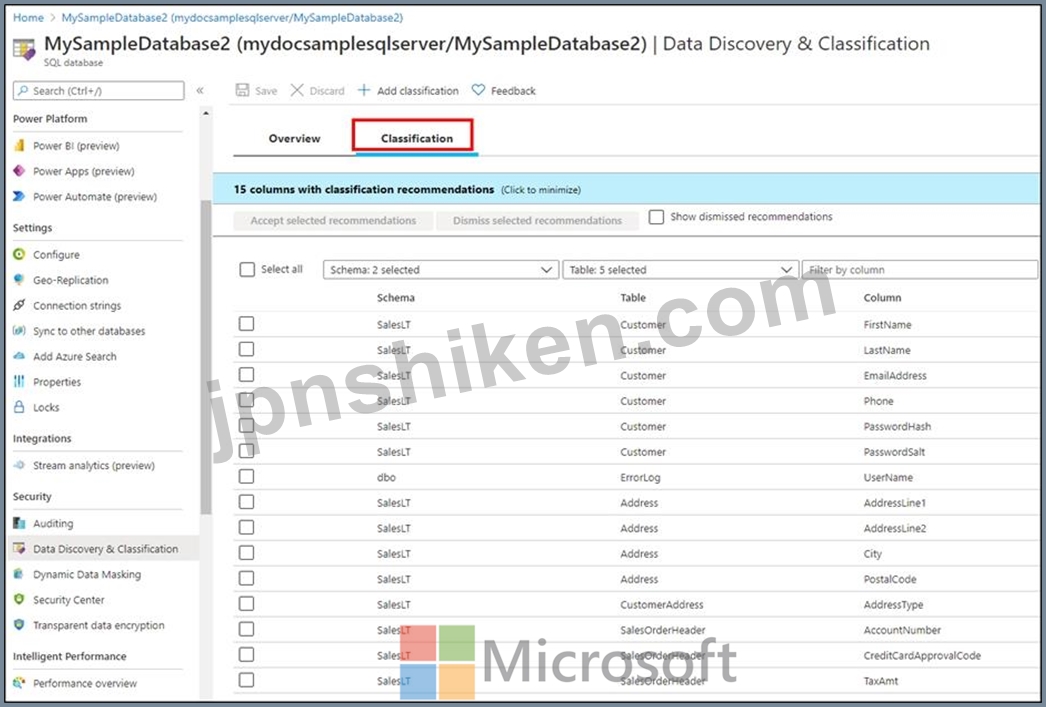Click the Geo-Replication globe icon
The width and height of the screenshot is (1046, 707).
(19, 279)
